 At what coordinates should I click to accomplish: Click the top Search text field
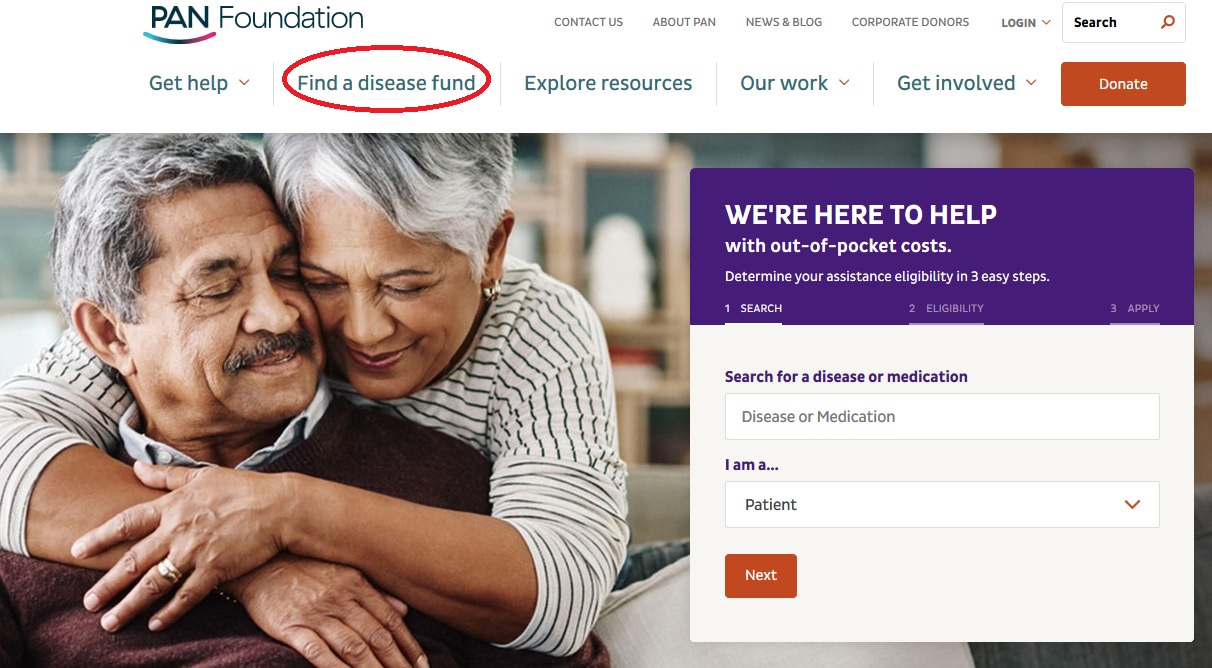pyautogui.click(x=1110, y=22)
